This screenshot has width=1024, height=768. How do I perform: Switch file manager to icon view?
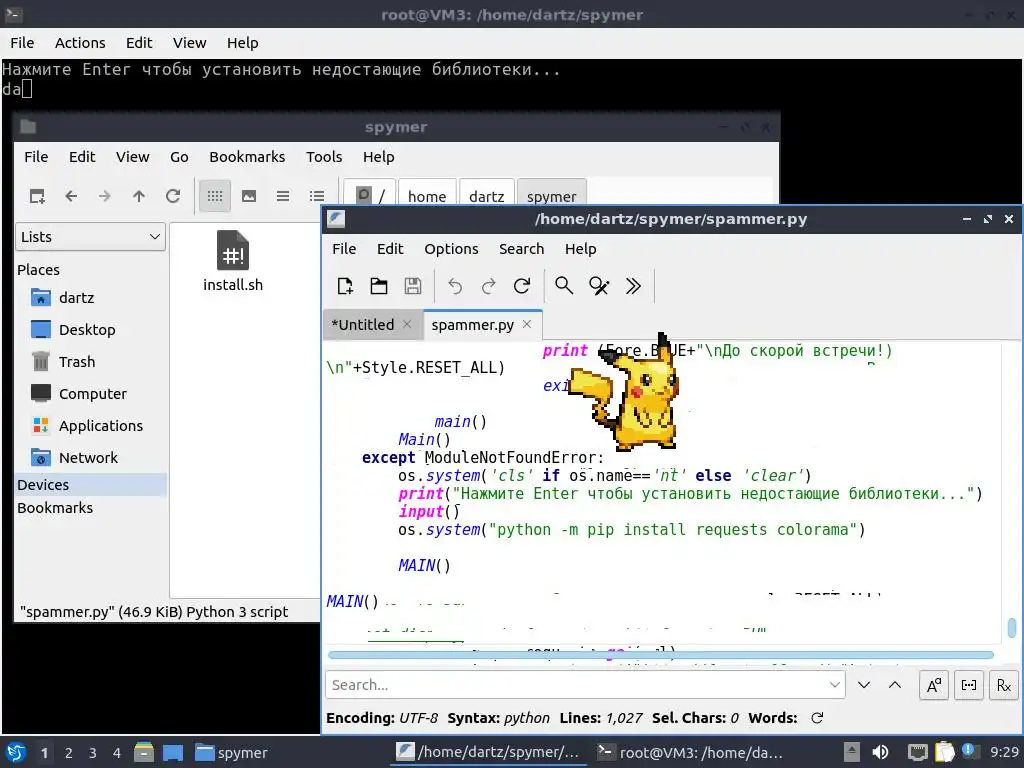[x=215, y=196]
